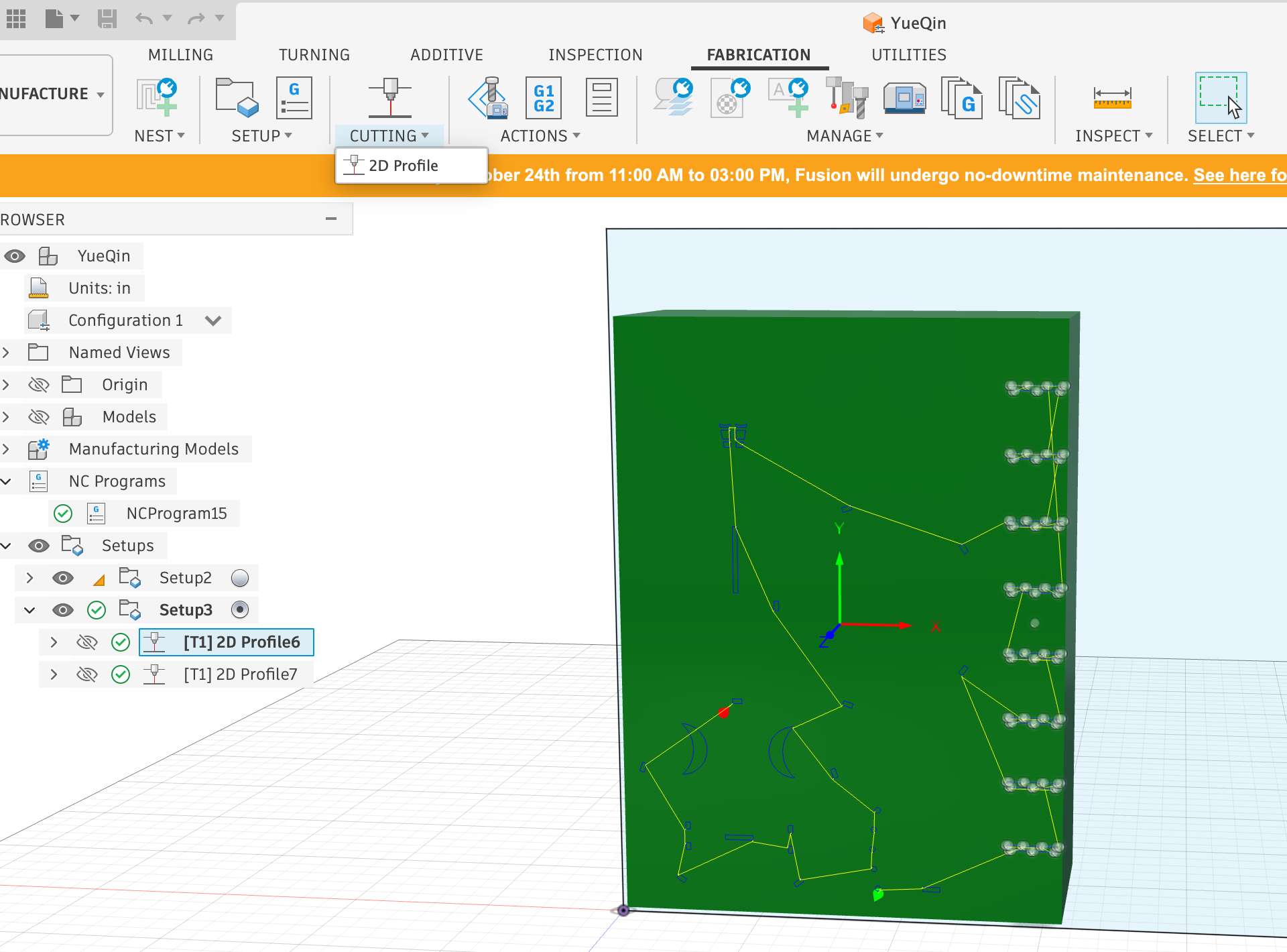The image size is (1287, 952).
Task: Switch to the MILLING tab
Action: click(x=180, y=55)
